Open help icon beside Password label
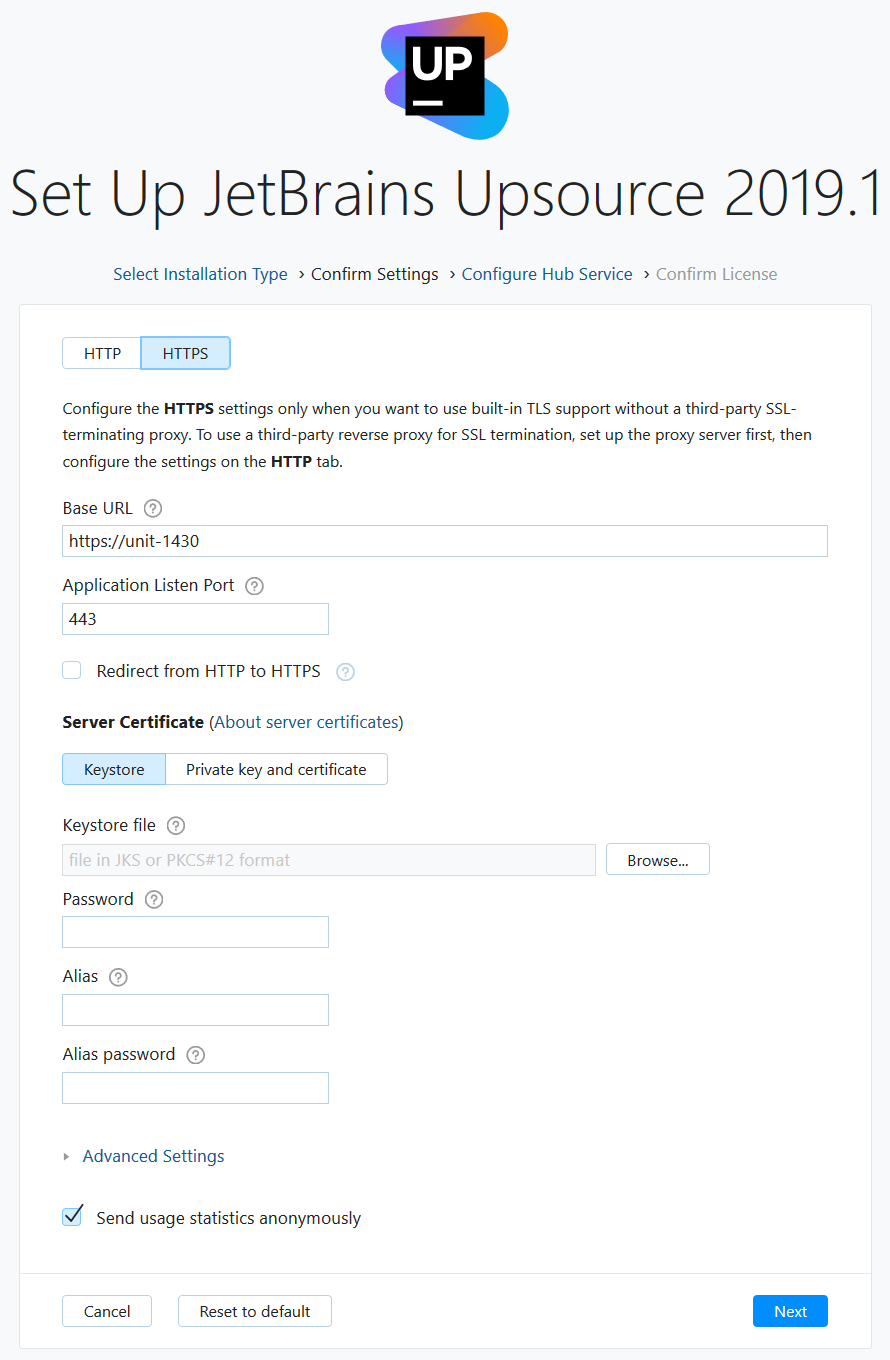The image size is (890, 1360). point(154,899)
